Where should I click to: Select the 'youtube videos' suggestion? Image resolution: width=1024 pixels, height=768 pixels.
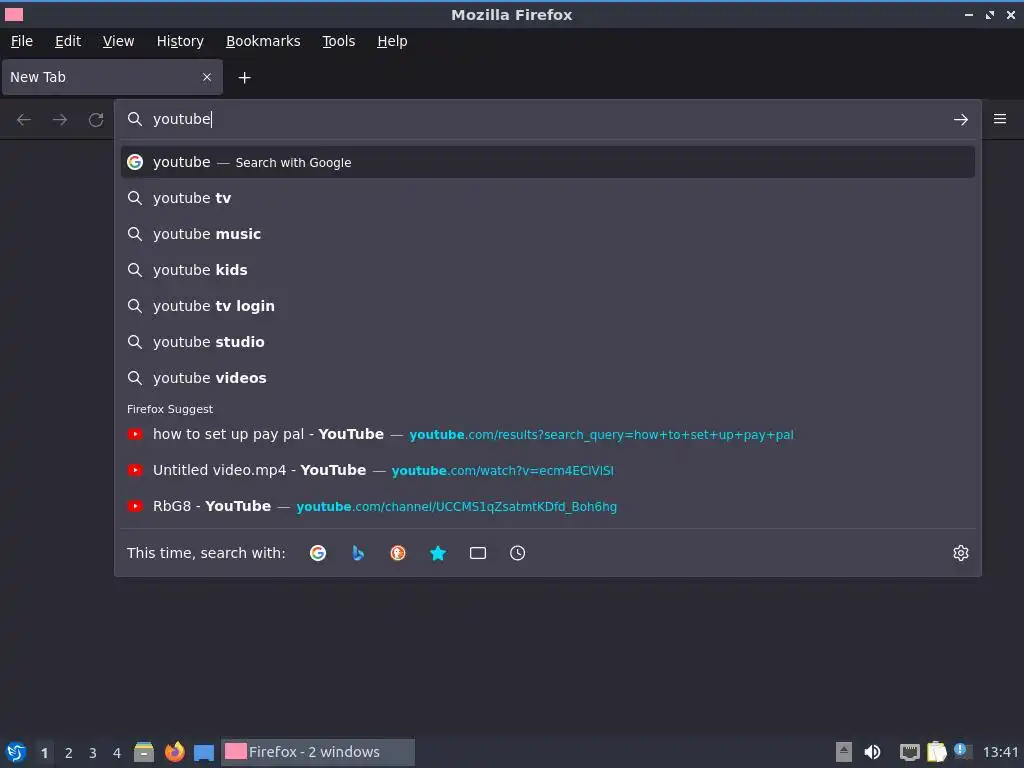pos(547,377)
